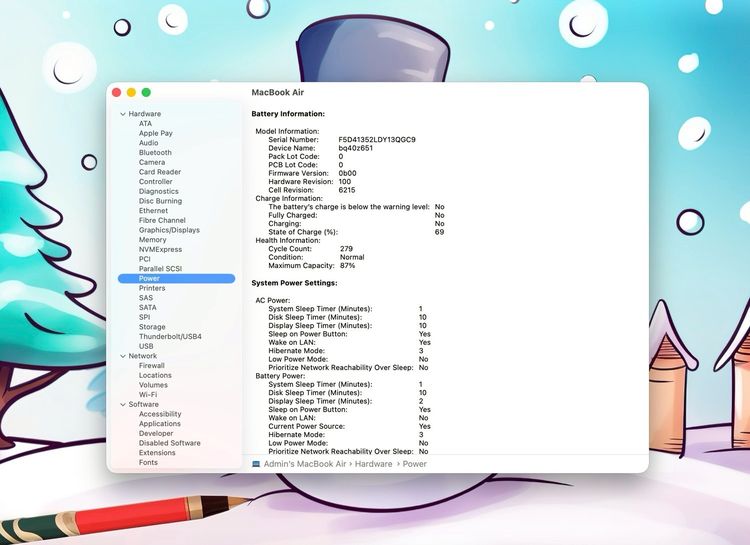Select Disc Burning entry
Viewport: 750px width, 545px height.
pyautogui.click(x=160, y=201)
